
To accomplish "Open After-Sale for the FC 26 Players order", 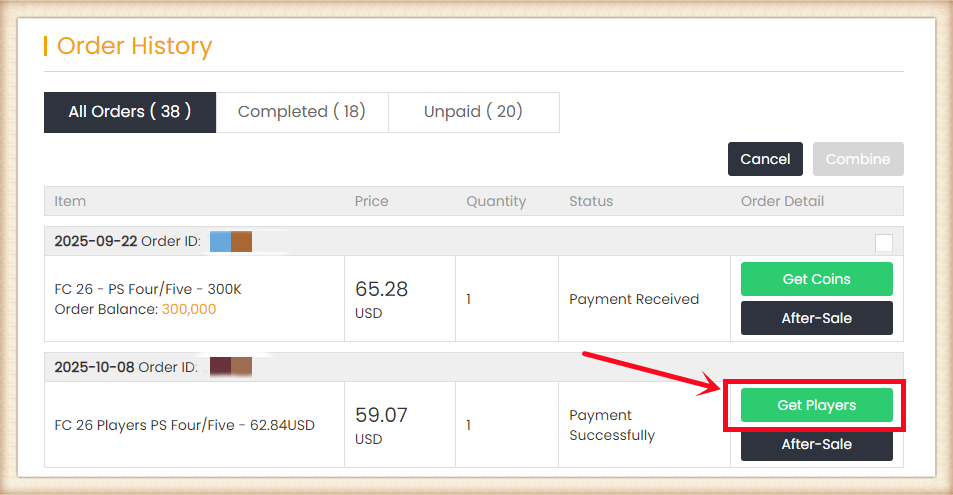I will (x=816, y=444).
